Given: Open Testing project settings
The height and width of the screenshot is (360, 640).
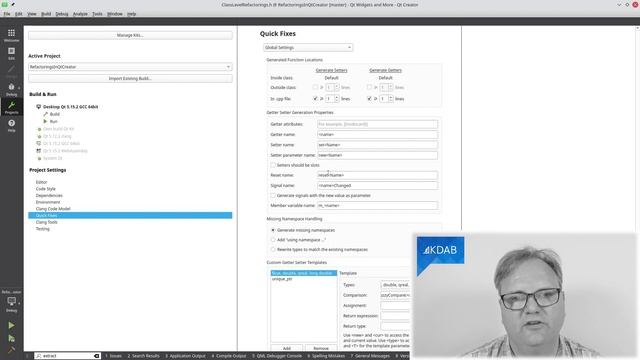Looking at the screenshot, I should click(x=42, y=229).
